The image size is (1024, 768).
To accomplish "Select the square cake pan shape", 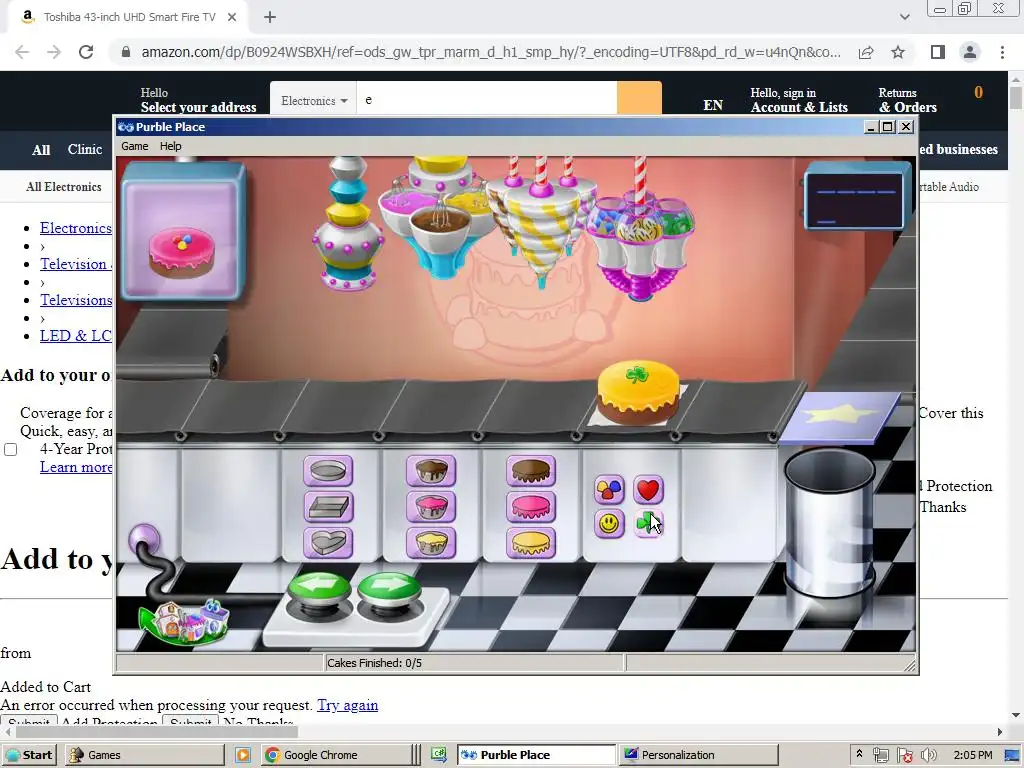I will click(328, 507).
